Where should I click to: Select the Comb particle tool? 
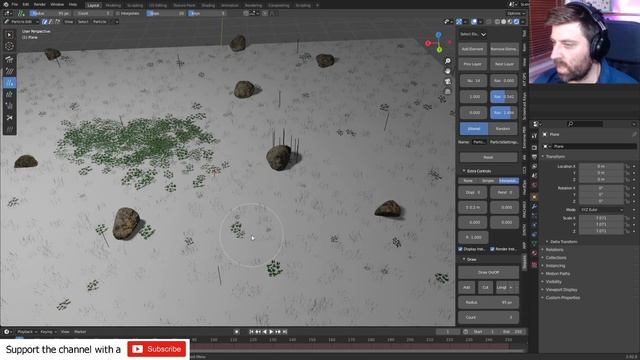click(9, 60)
